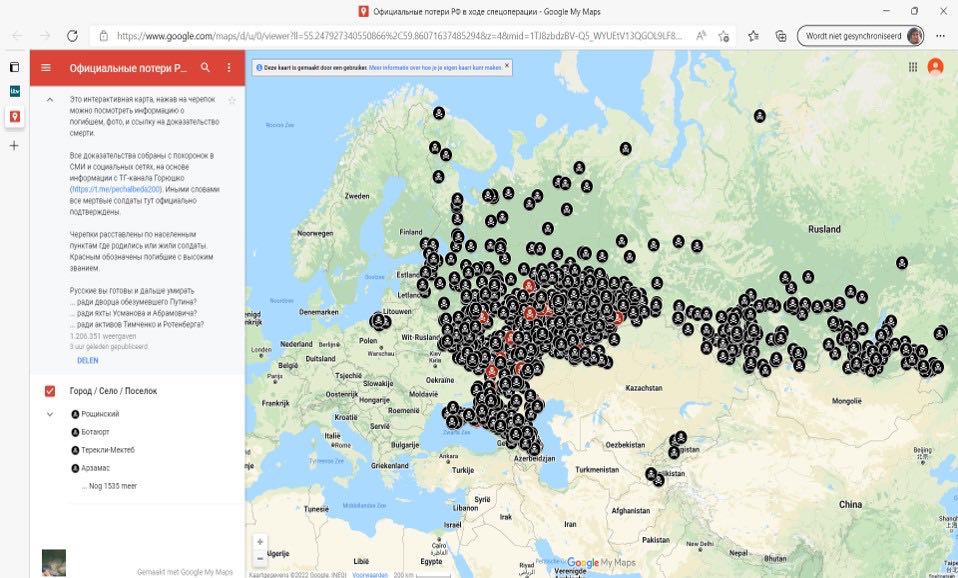This screenshot has height=578, width=958.
Task: Click the Voorwaarden terms link
Action: click(x=370, y=575)
